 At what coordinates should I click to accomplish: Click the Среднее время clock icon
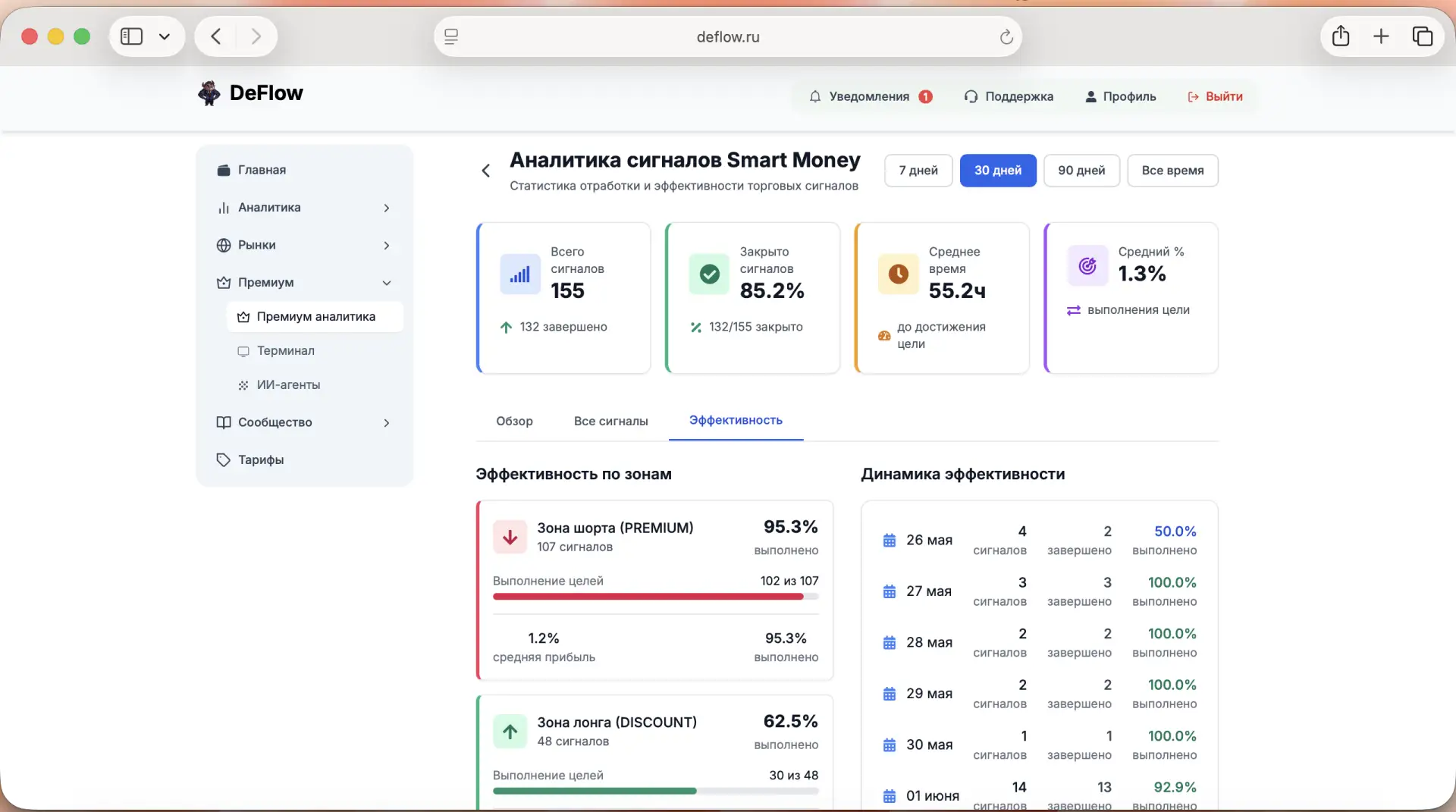pos(898,274)
